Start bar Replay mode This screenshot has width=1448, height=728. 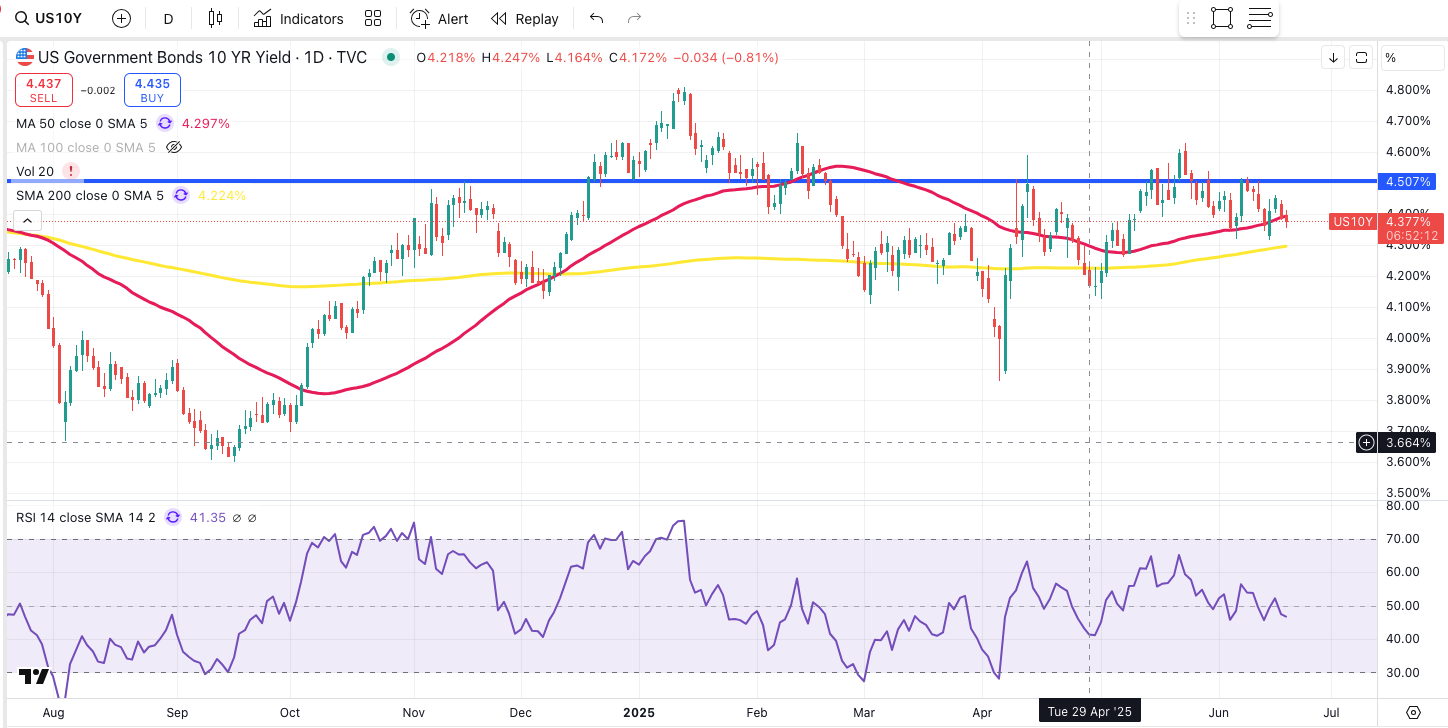coord(525,19)
